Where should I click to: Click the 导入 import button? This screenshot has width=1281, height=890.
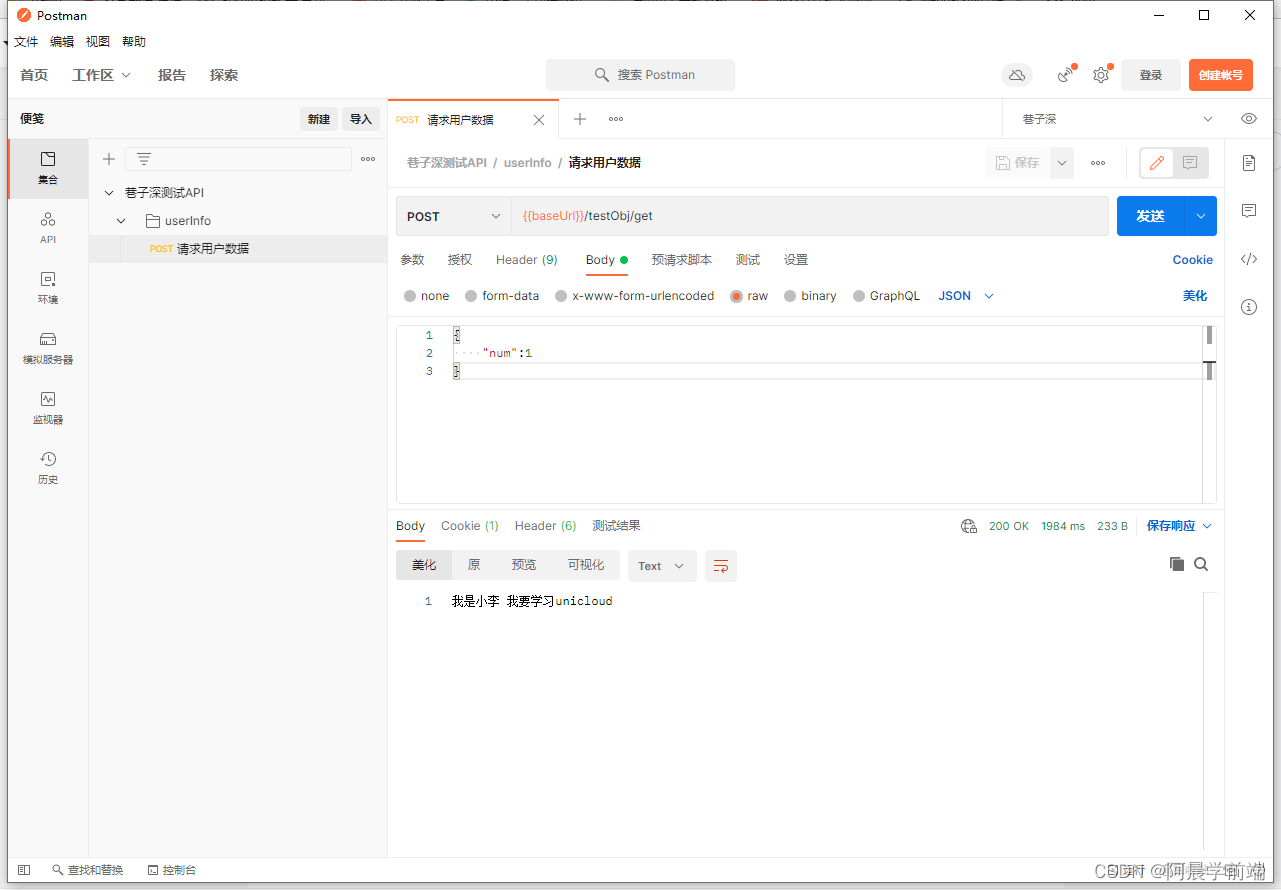click(361, 119)
